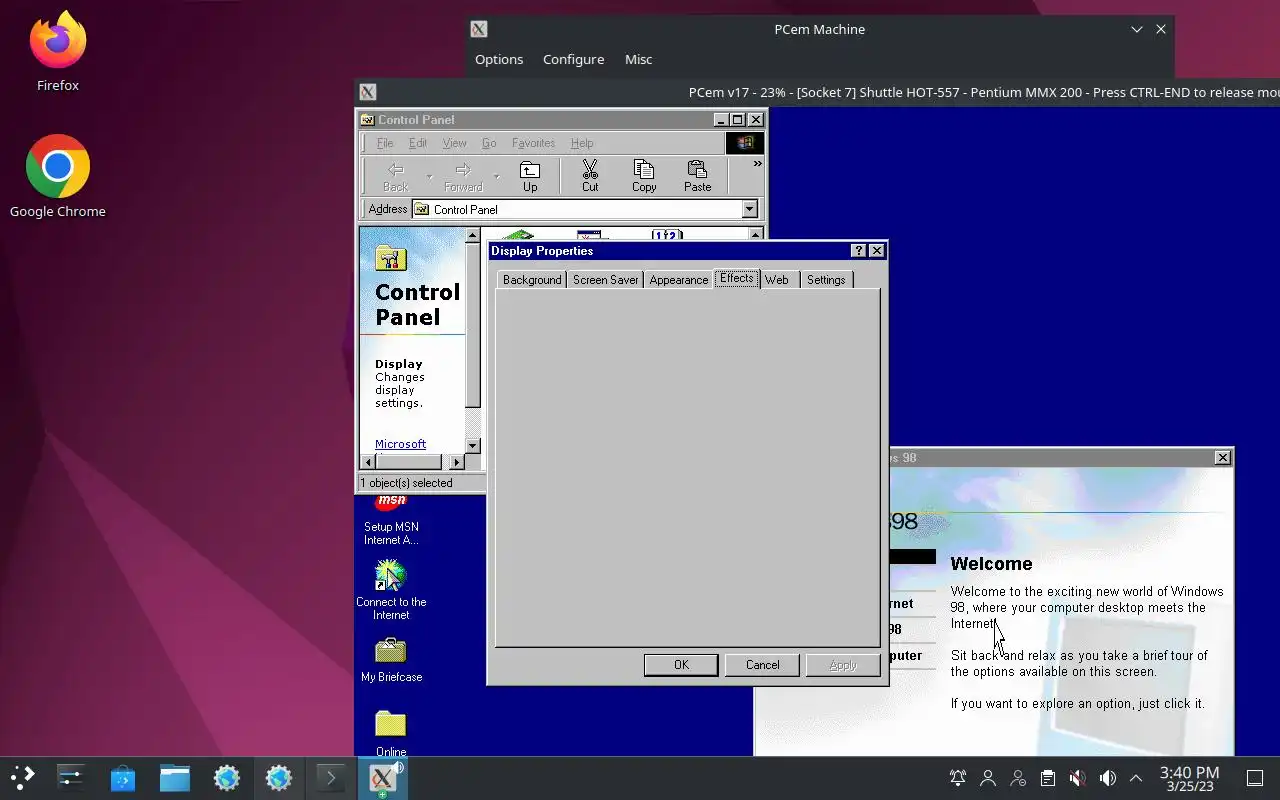Viewport: 1280px width, 800px height.
Task: Open the Go menu in Control Panel
Action: click(489, 143)
